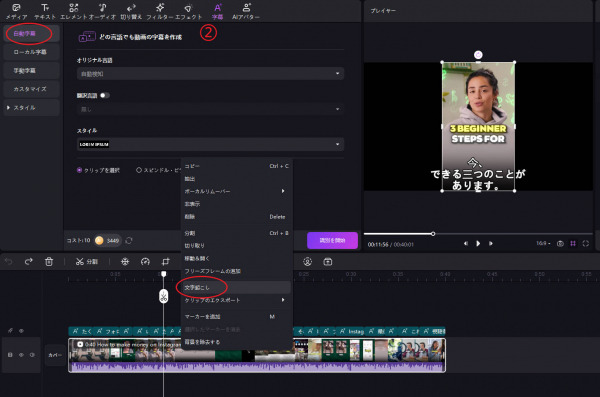Toggle the translation language switch
The image size is (600, 397).
[x=104, y=95]
